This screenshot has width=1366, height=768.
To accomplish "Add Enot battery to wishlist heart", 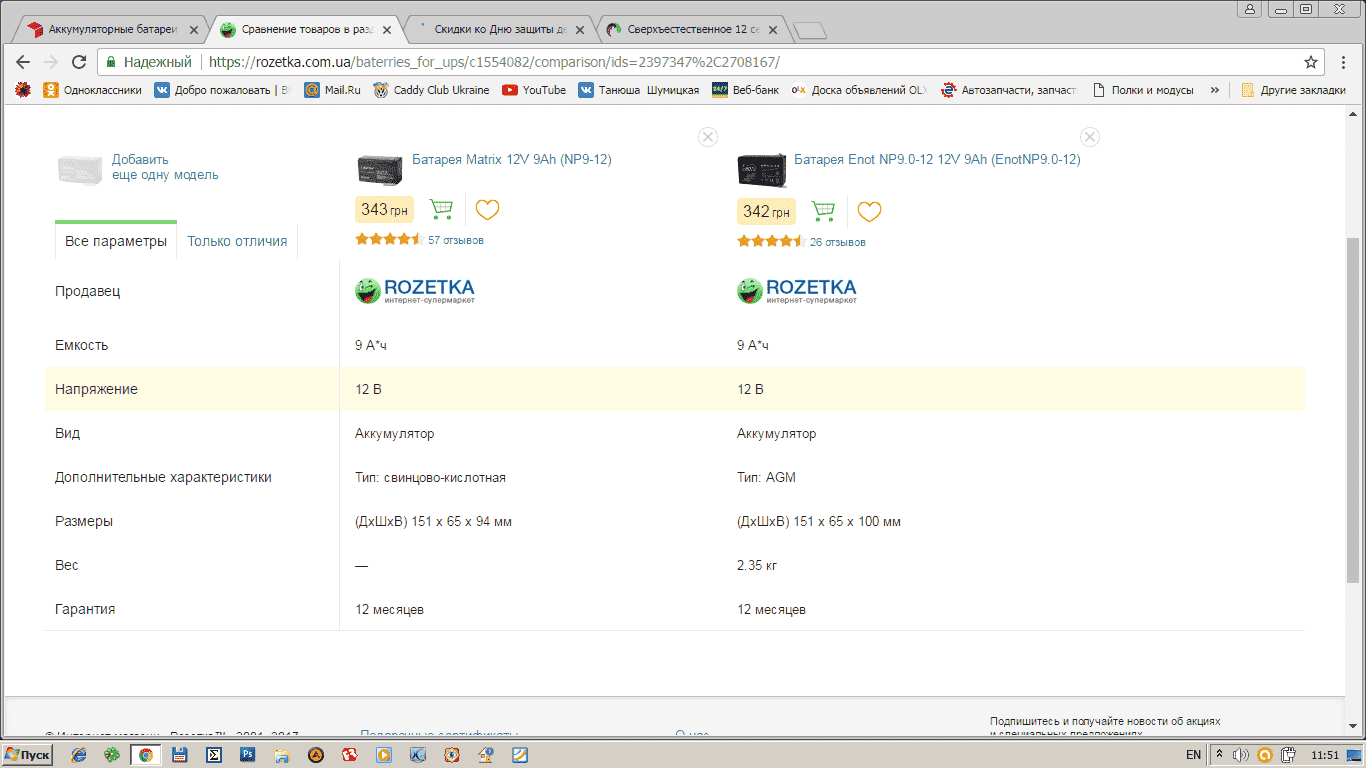I will [869, 211].
